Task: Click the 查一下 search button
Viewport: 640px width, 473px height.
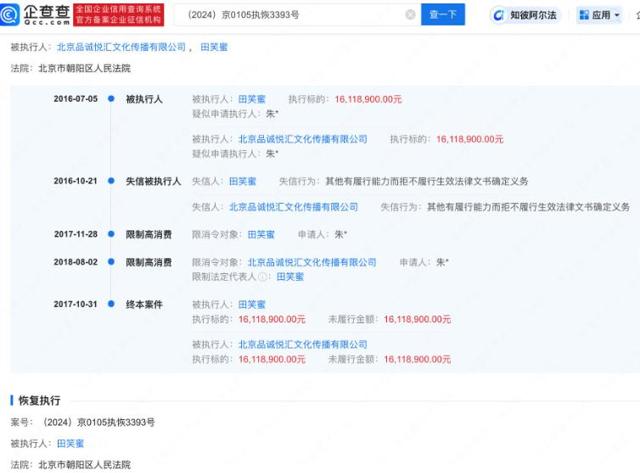Action: click(443, 15)
